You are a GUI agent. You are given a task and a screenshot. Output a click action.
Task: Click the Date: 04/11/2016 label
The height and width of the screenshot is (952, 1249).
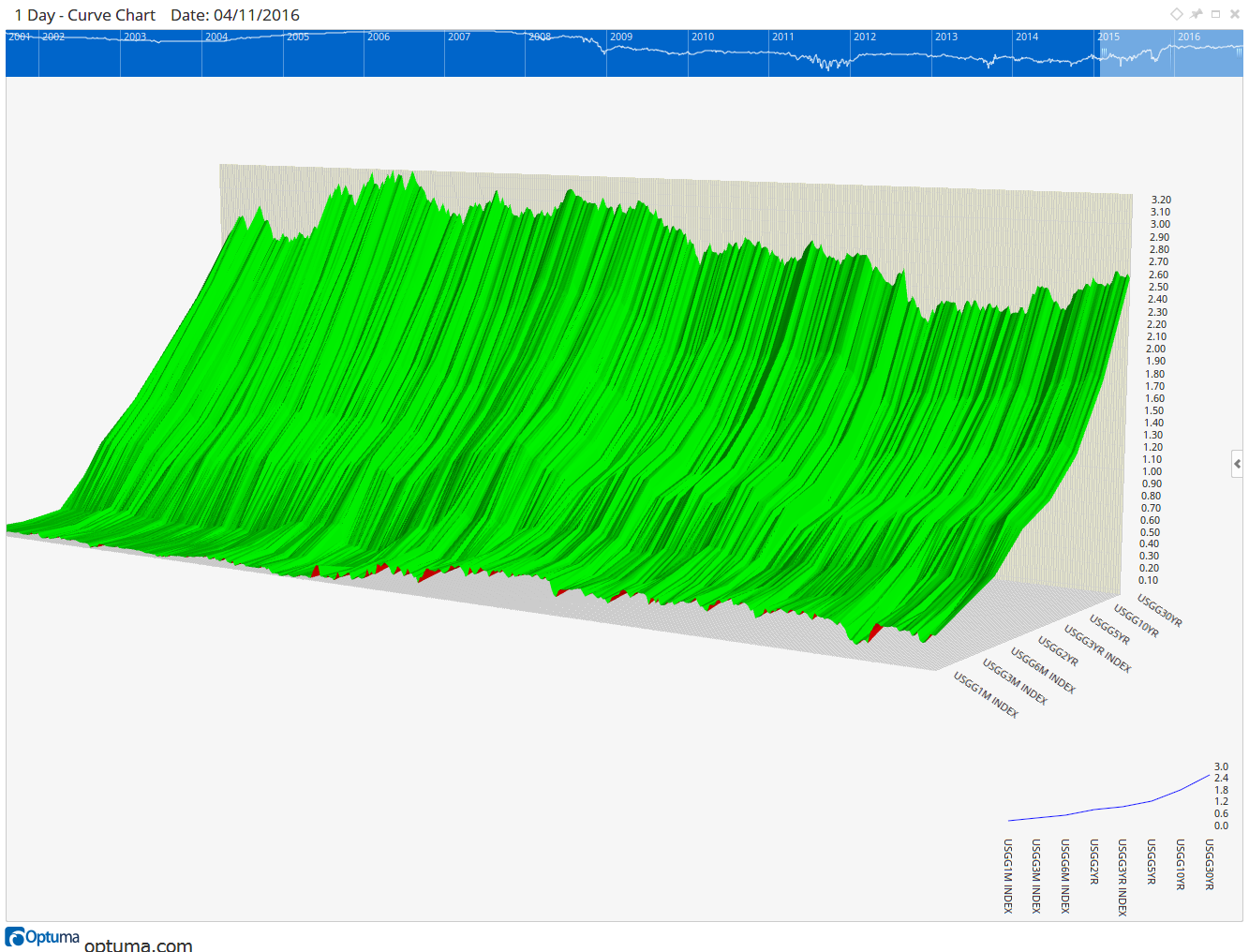[x=235, y=15]
